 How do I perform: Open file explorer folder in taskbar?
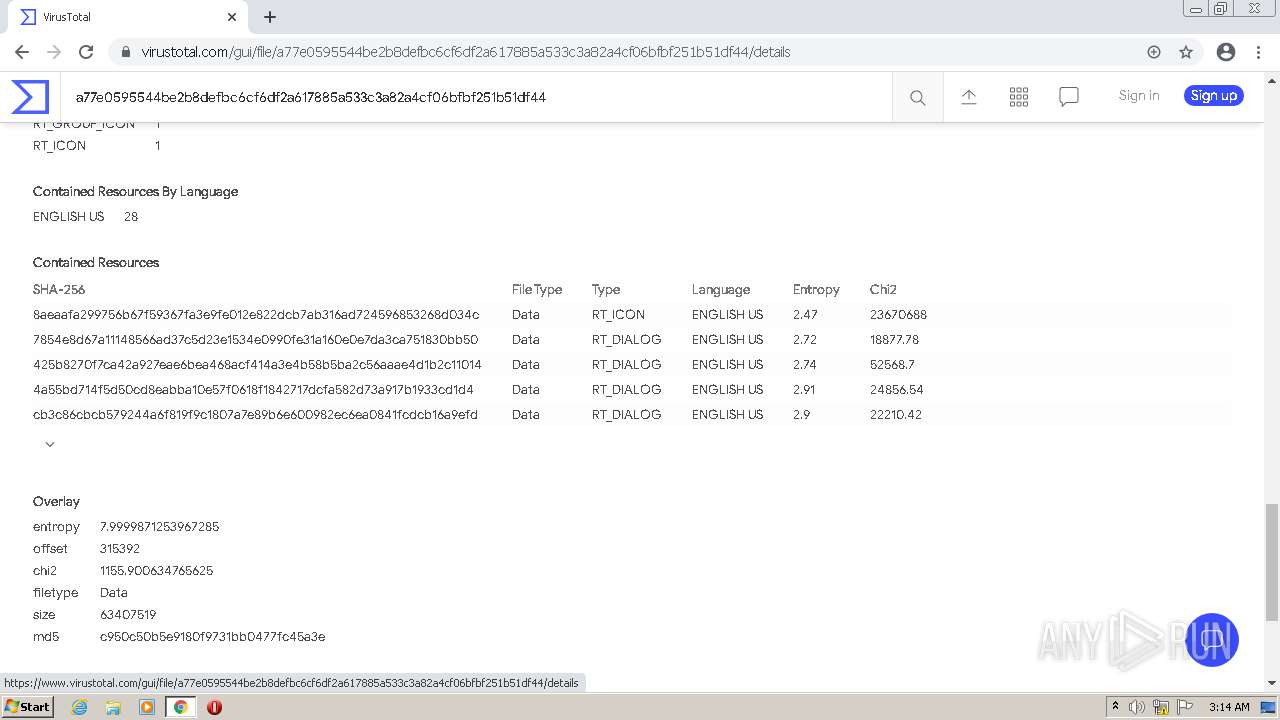pos(113,707)
